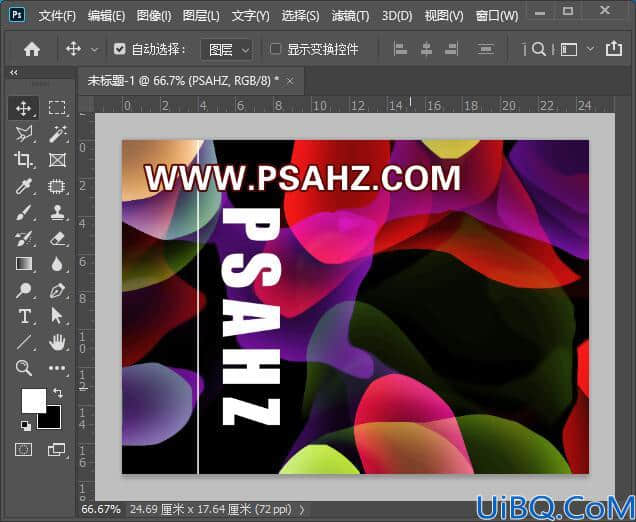Click the WWW.PSAHZ.COM text on canvas

pyautogui.click(x=303, y=178)
